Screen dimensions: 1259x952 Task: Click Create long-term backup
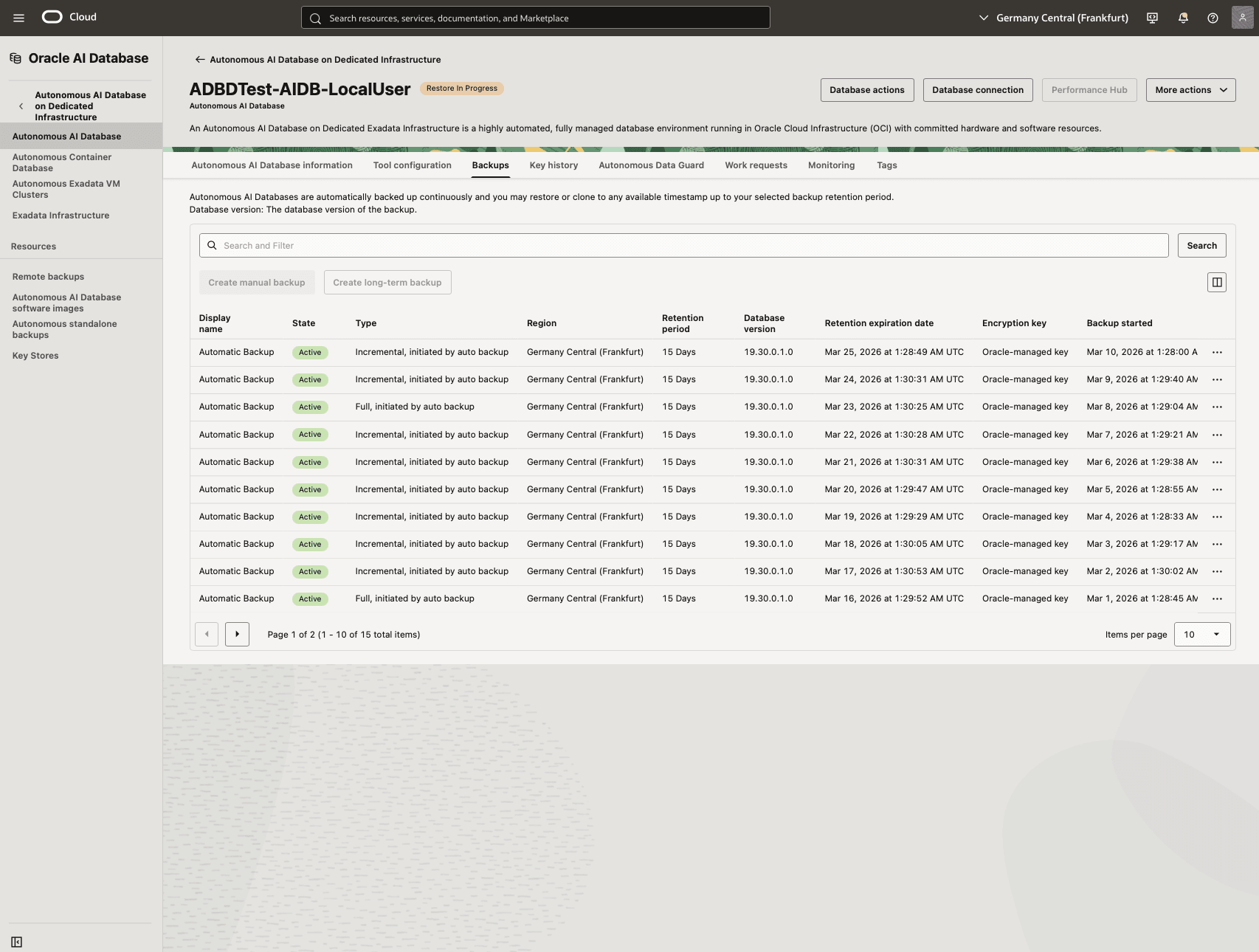click(x=387, y=283)
